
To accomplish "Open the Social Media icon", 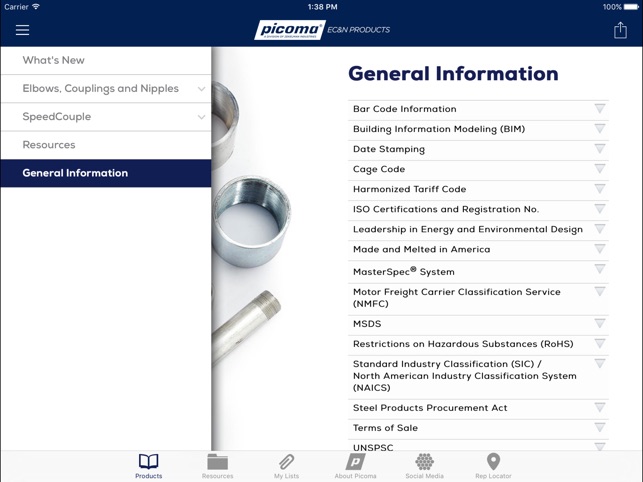I will click(424, 461).
